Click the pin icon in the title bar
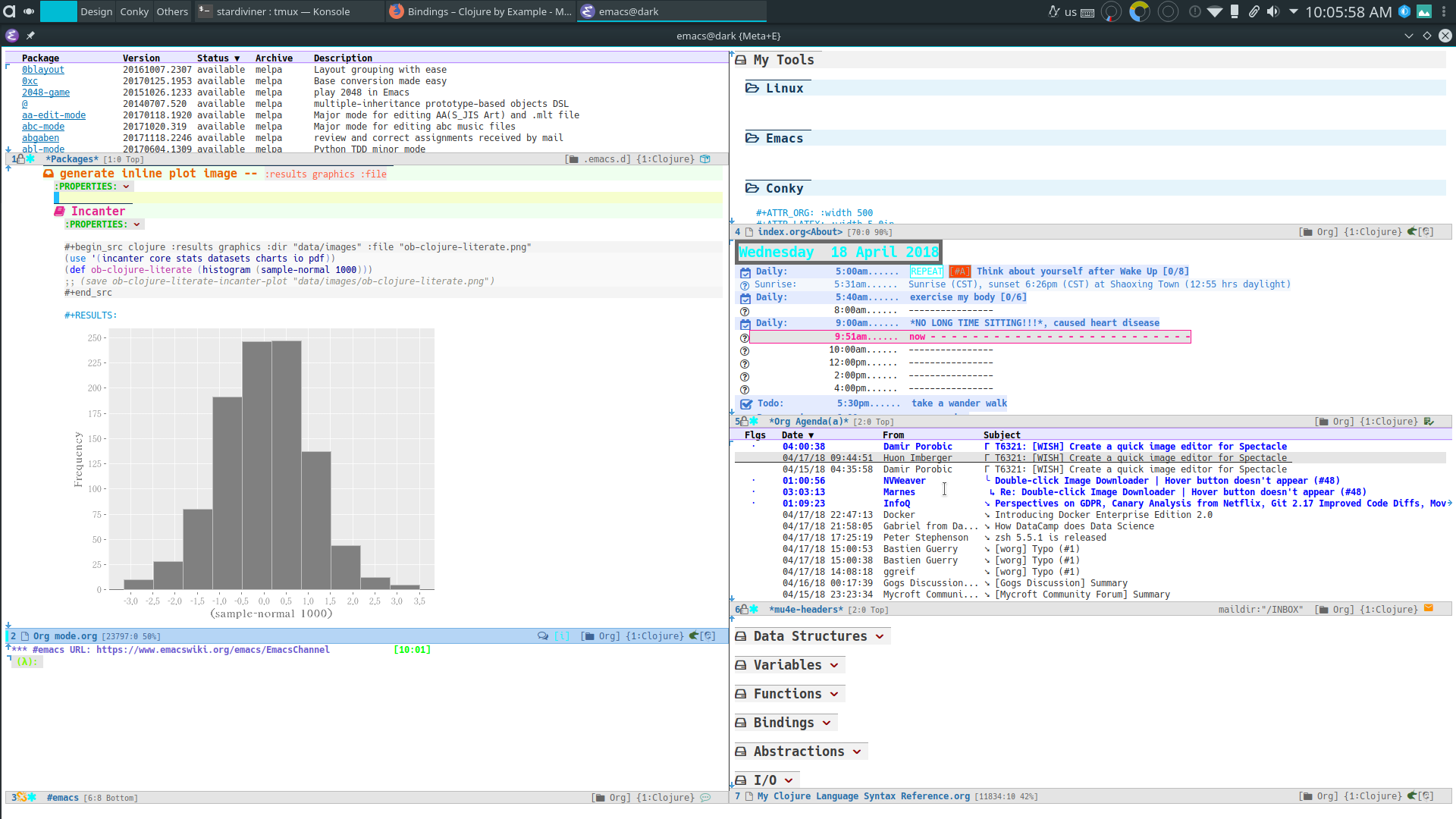Image resolution: width=1456 pixels, height=819 pixels. pos(30,36)
